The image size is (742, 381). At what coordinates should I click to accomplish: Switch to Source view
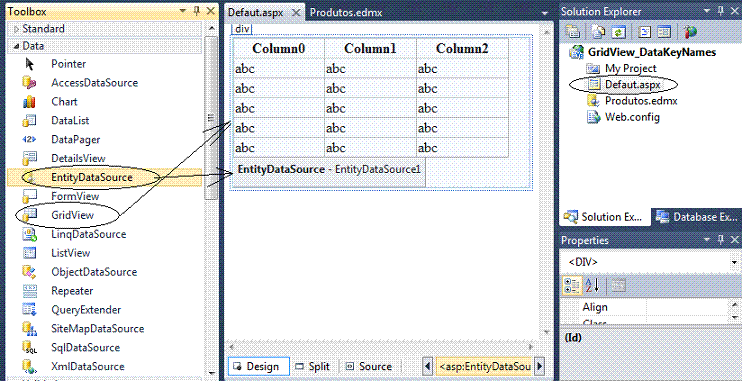[x=369, y=366]
